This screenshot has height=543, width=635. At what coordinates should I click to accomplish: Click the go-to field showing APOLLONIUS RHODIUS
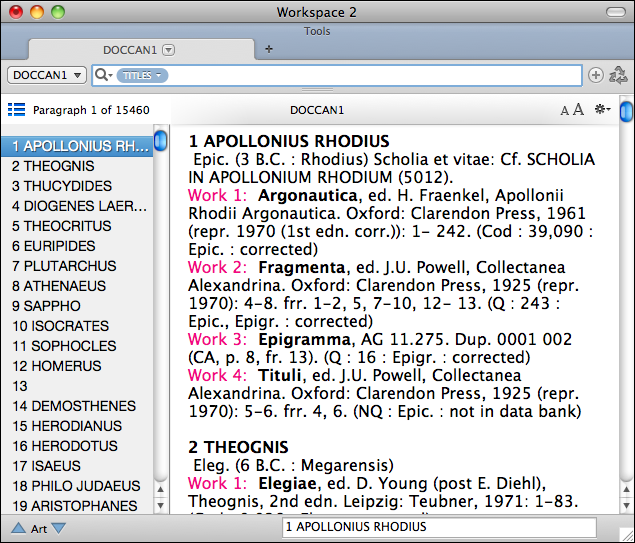pos(439,527)
